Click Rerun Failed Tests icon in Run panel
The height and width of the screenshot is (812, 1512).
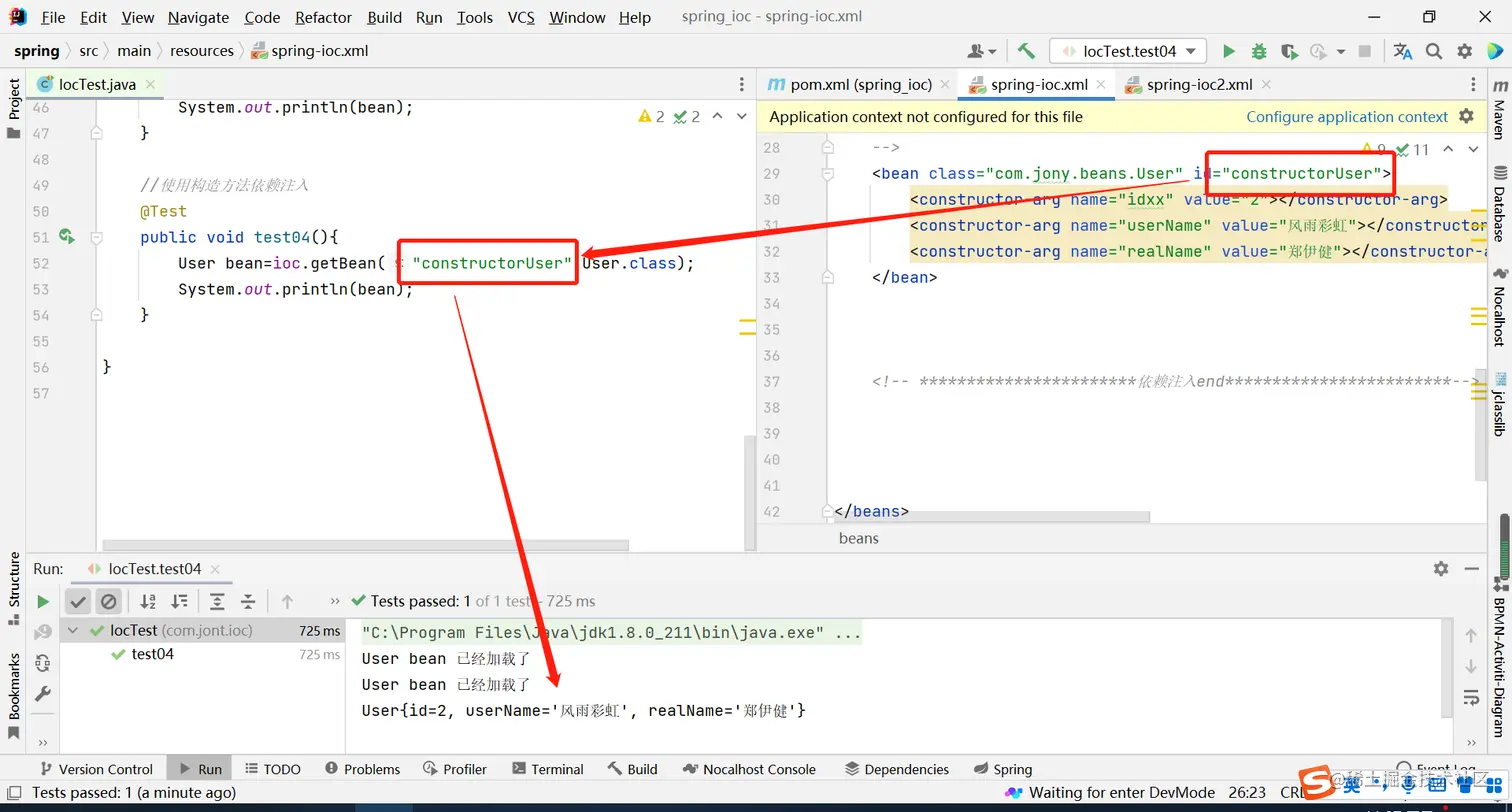pyautogui.click(x=43, y=632)
